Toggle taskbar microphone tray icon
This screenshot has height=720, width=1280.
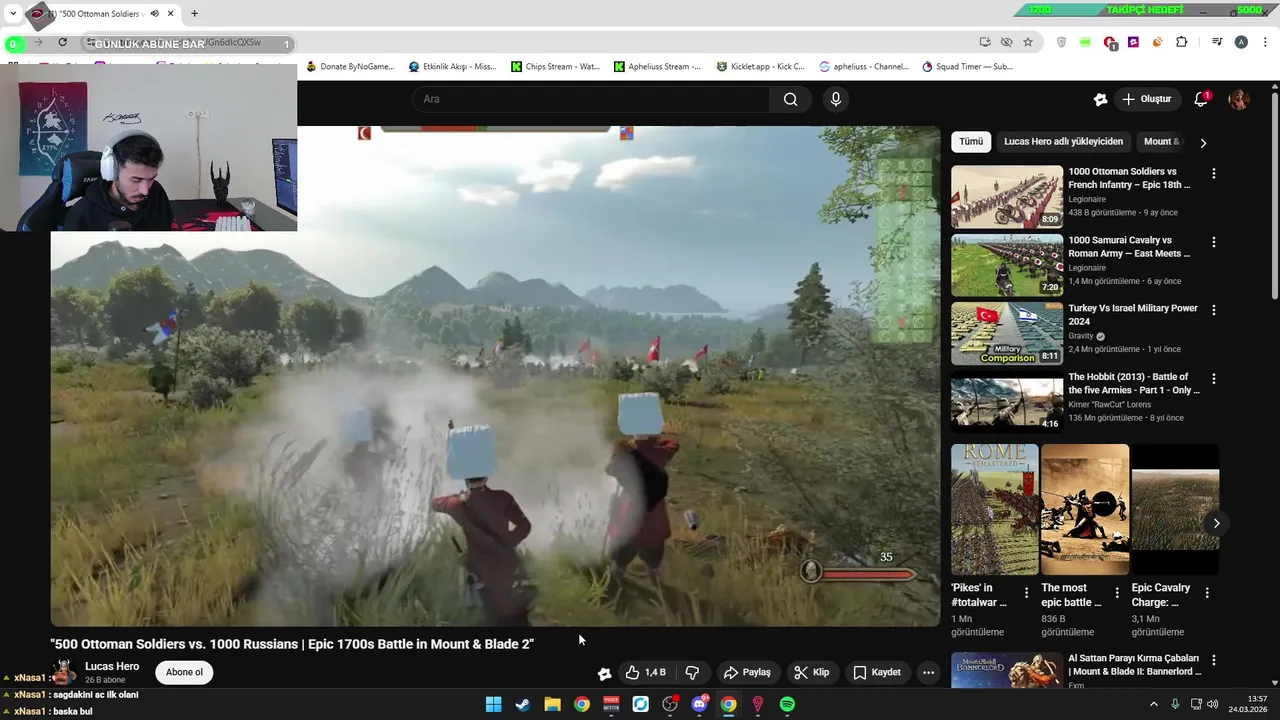pos(1175,704)
